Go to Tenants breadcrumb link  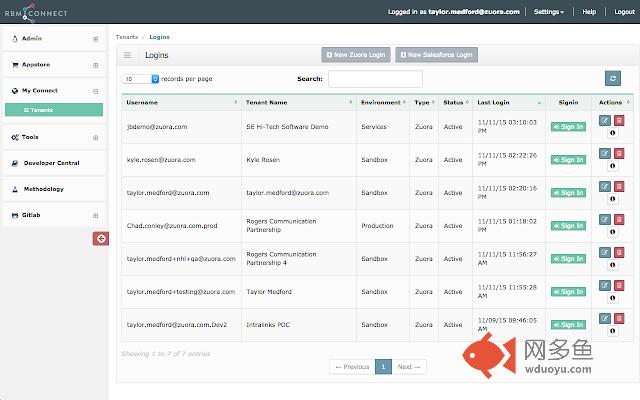coord(127,37)
